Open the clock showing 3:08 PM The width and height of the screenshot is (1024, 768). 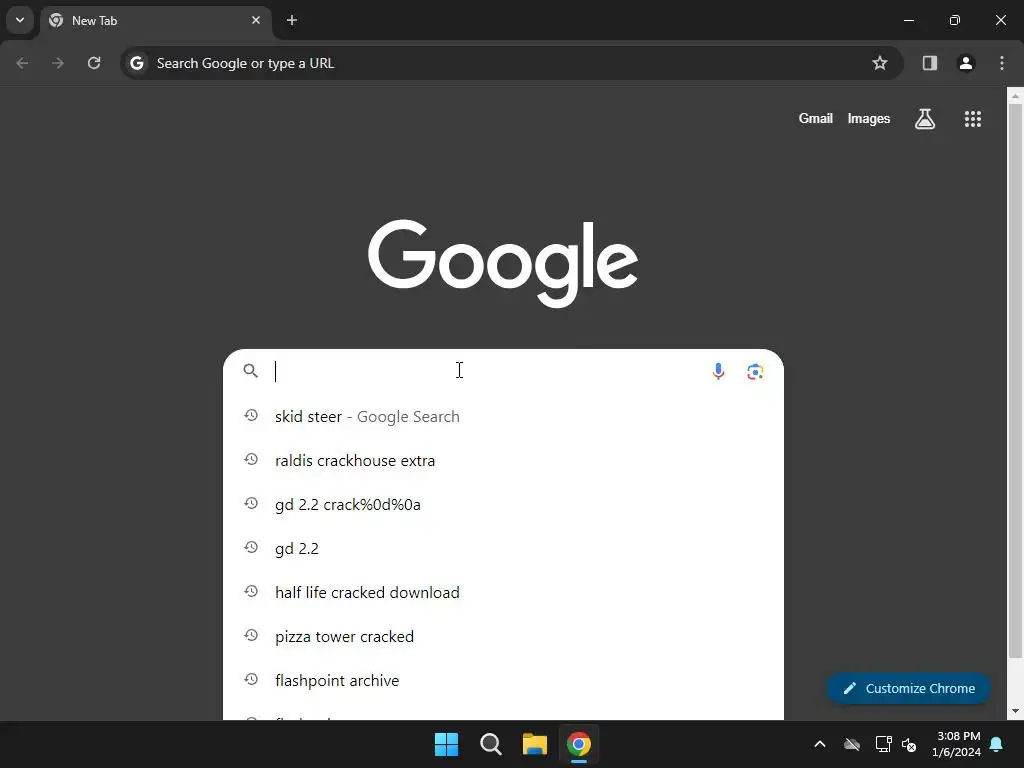[x=956, y=744]
